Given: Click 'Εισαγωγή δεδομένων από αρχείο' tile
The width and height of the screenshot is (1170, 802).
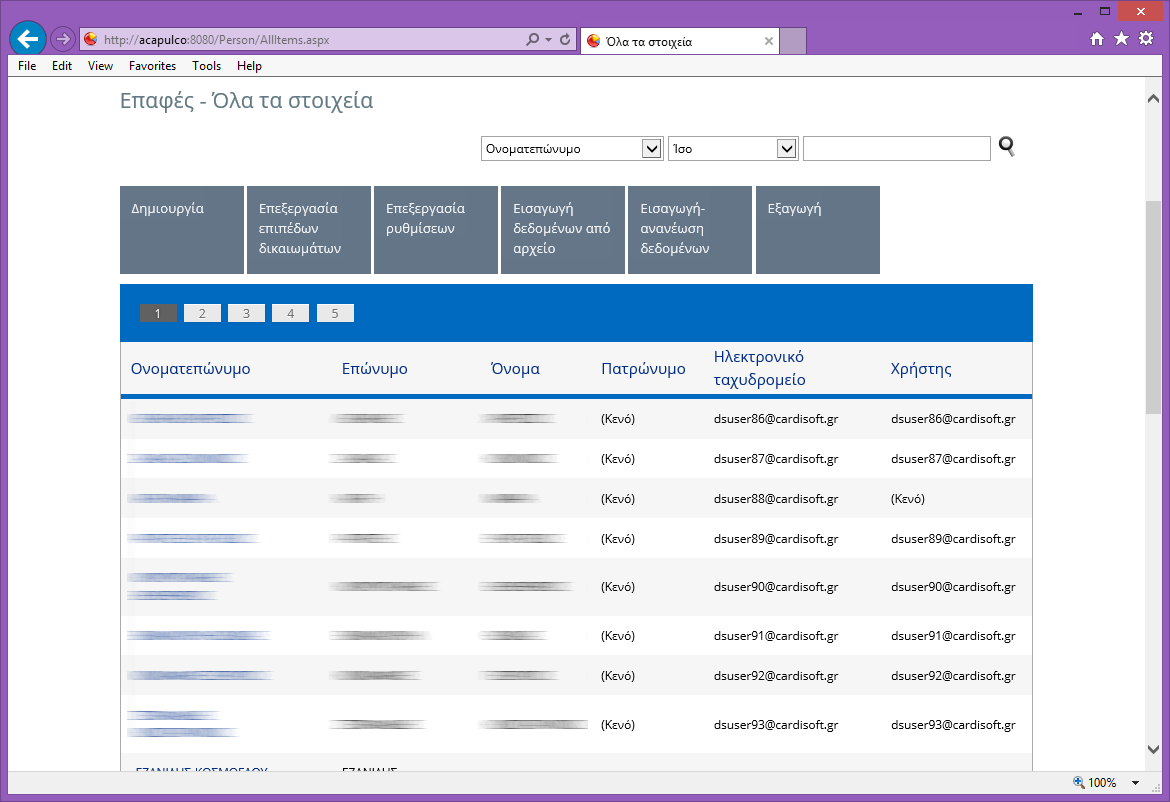Looking at the screenshot, I should click(563, 230).
